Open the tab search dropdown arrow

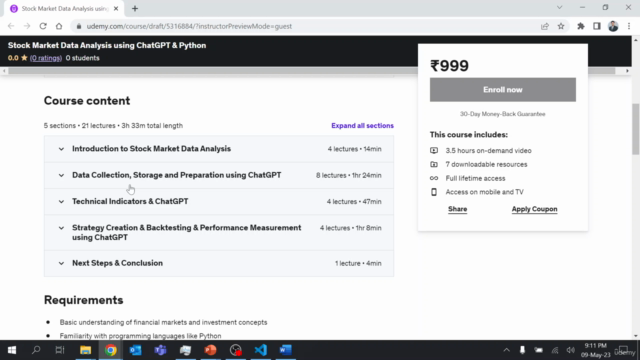click(560, 7)
